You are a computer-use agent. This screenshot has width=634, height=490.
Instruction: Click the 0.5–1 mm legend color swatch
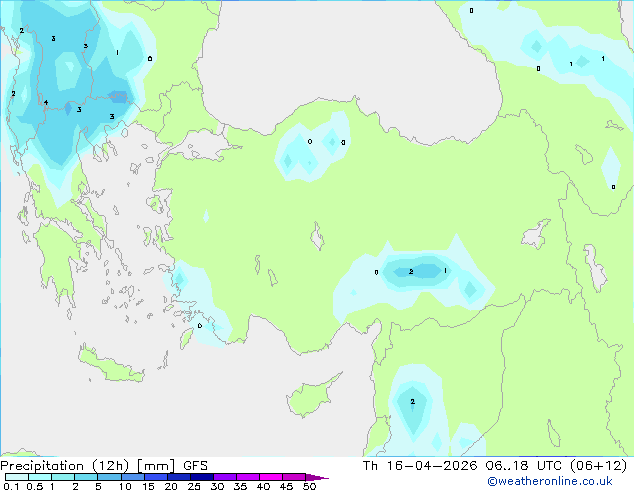click(40, 477)
